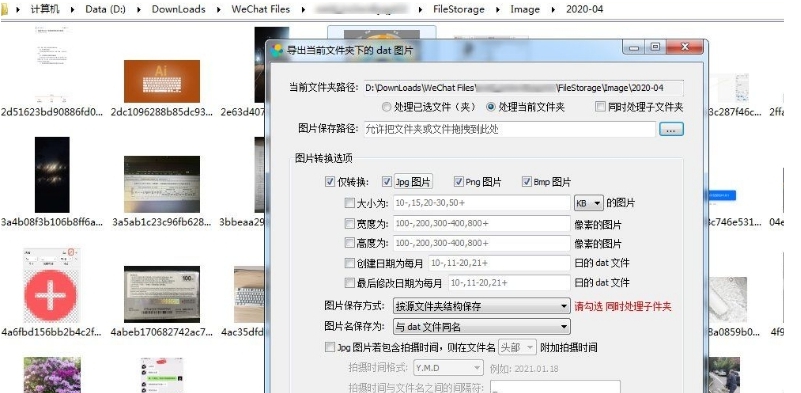Click red text 请勾选 同时处理子文件夹
The image size is (801, 393).
623,307
